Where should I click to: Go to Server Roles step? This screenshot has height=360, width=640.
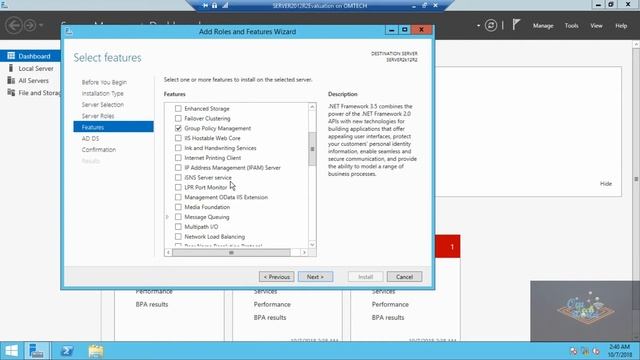(x=98, y=116)
